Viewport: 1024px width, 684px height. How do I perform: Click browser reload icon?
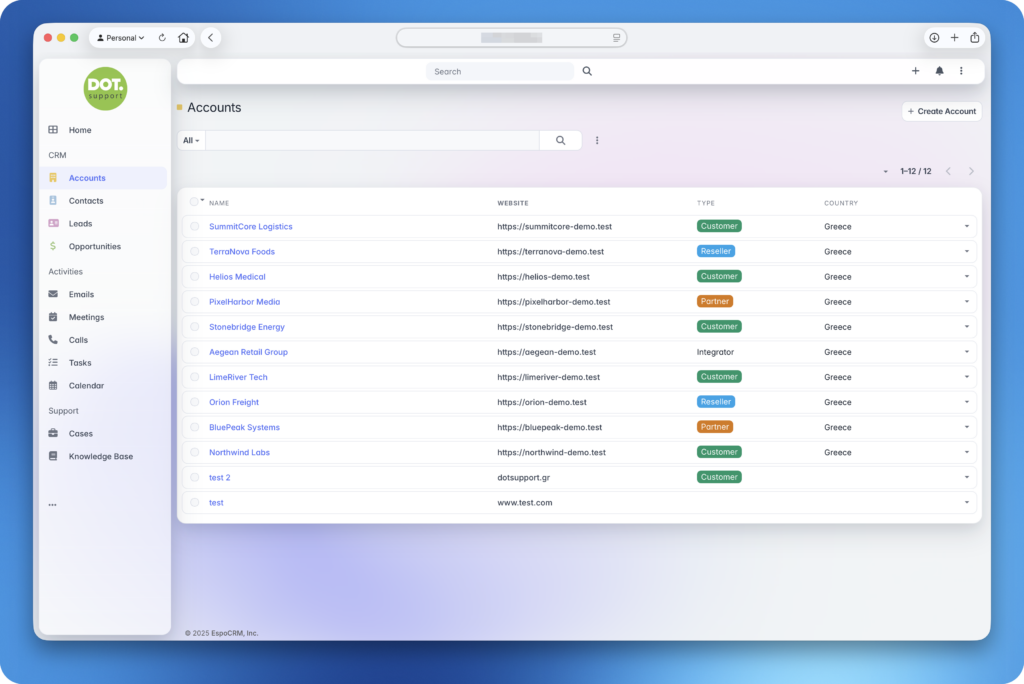162,38
